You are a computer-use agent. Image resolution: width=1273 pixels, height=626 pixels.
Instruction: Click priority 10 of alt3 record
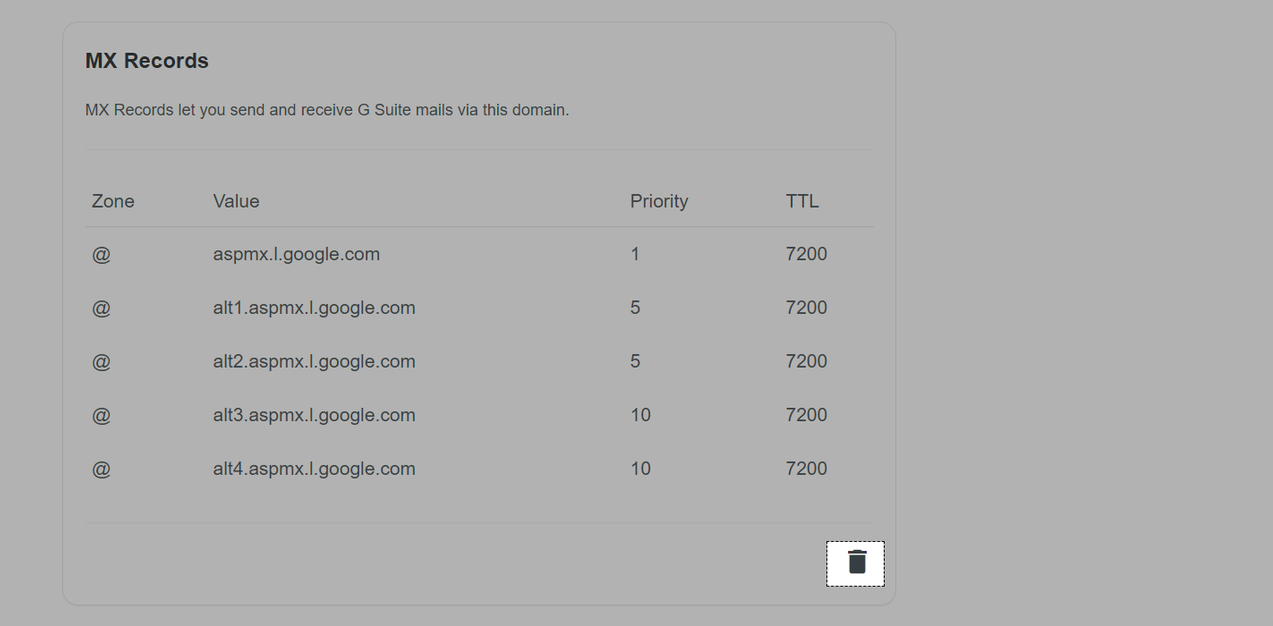pyautogui.click(x=640, y=415)
